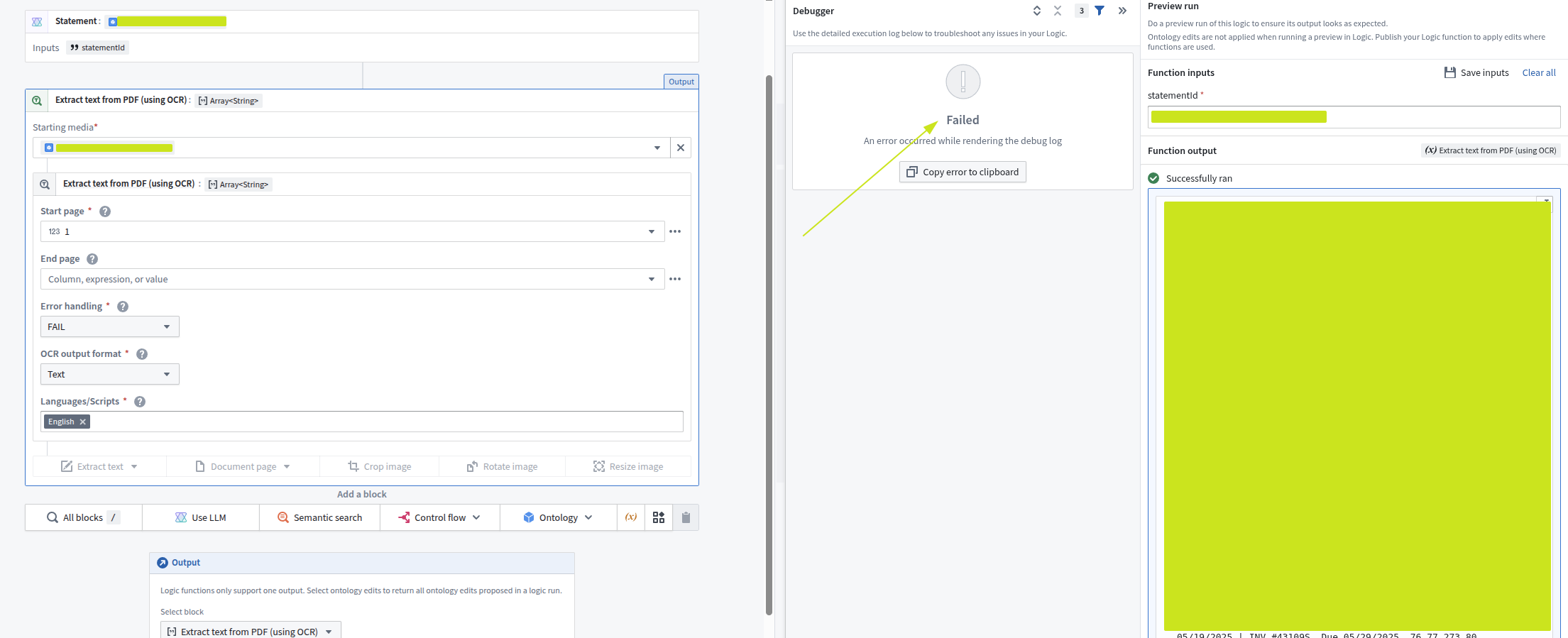The height and width of the screenshot is (638, 1568).
Task: Open the Error handling FAIL dropdown
Action: click(109, 326)
